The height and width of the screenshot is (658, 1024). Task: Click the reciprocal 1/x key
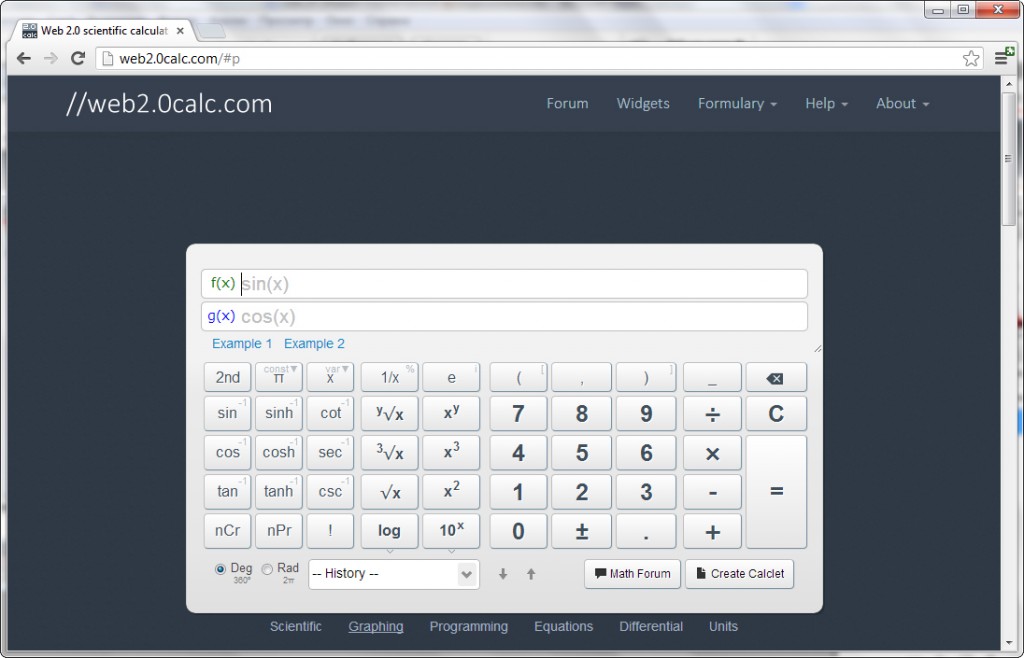click(x=389, y=377)
